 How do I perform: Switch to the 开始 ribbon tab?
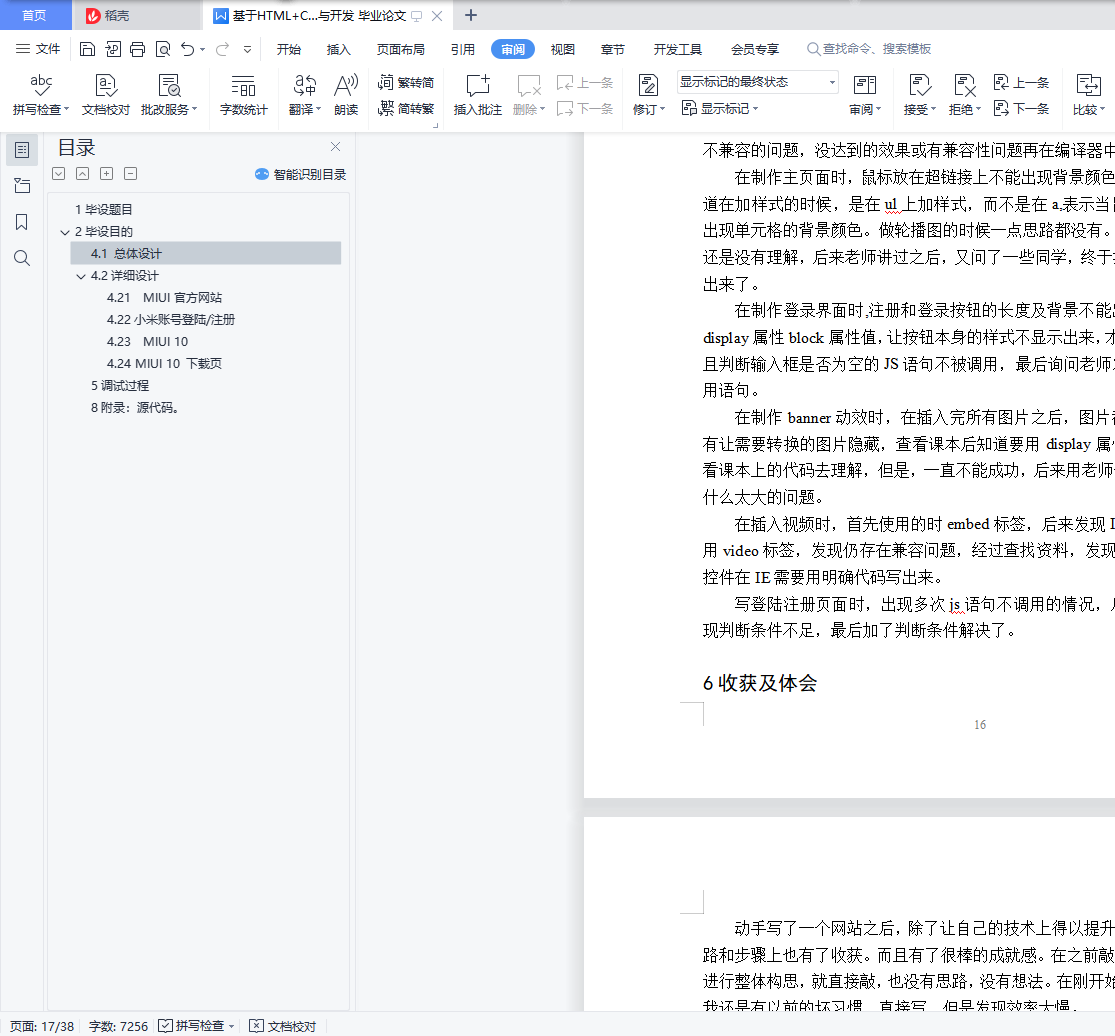[289, 49]
